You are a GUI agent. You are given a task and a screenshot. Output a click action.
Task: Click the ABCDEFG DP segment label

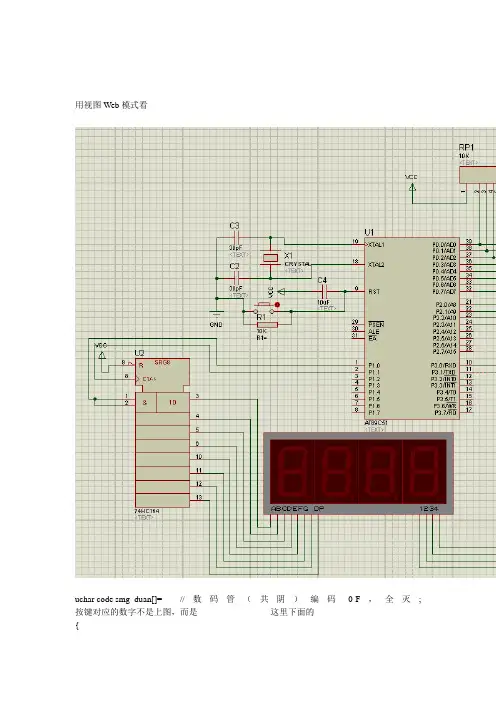coord(297,509)
